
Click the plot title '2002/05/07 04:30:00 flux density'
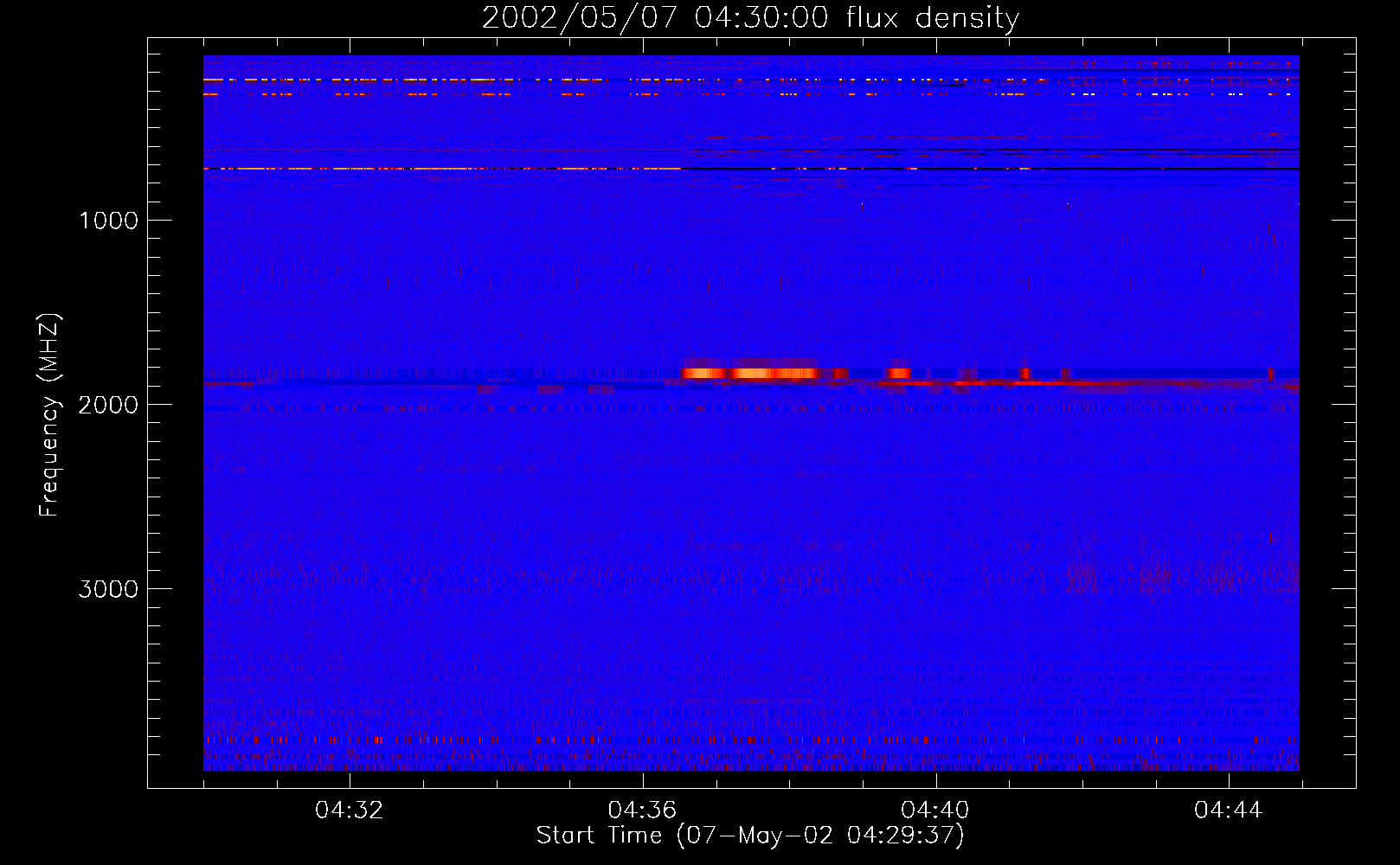(x=750, y=17)
